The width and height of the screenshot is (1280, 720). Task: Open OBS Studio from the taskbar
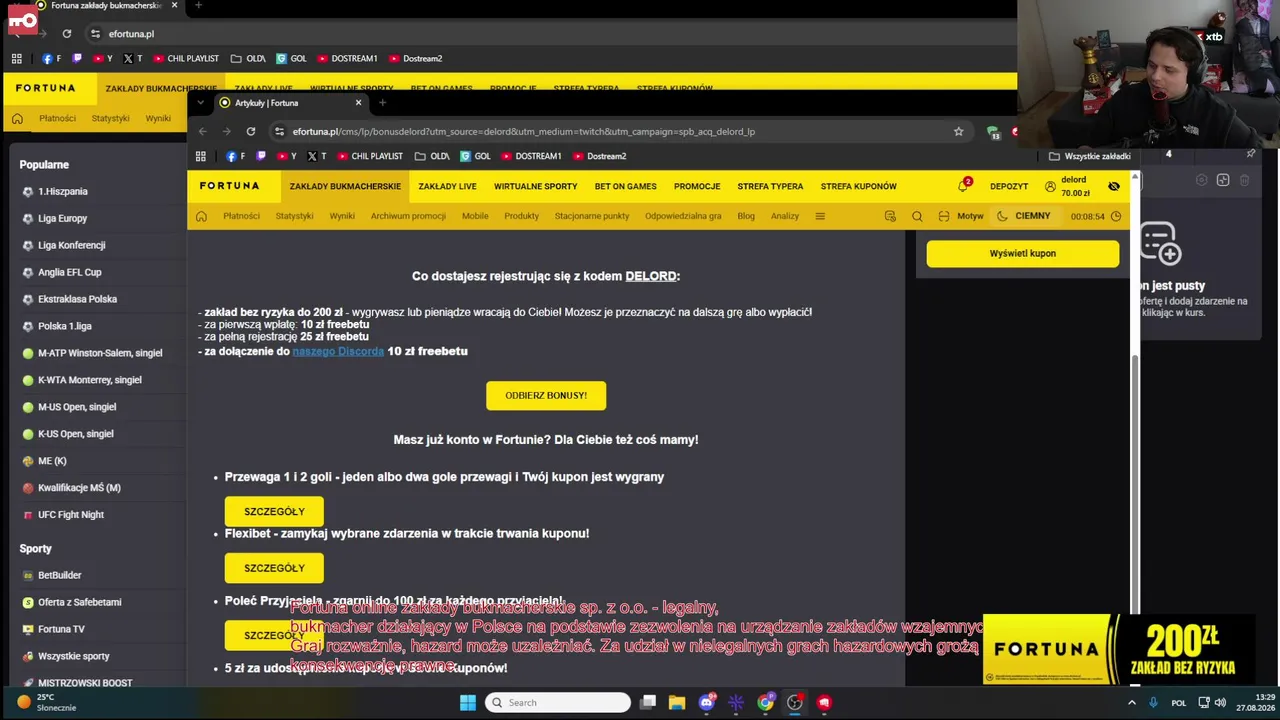pos(794,702)
